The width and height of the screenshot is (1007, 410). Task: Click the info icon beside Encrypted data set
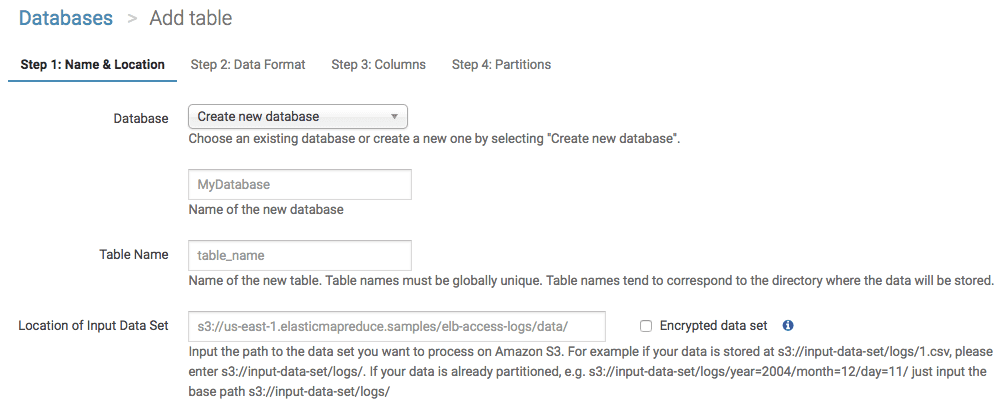click(788, 326)
